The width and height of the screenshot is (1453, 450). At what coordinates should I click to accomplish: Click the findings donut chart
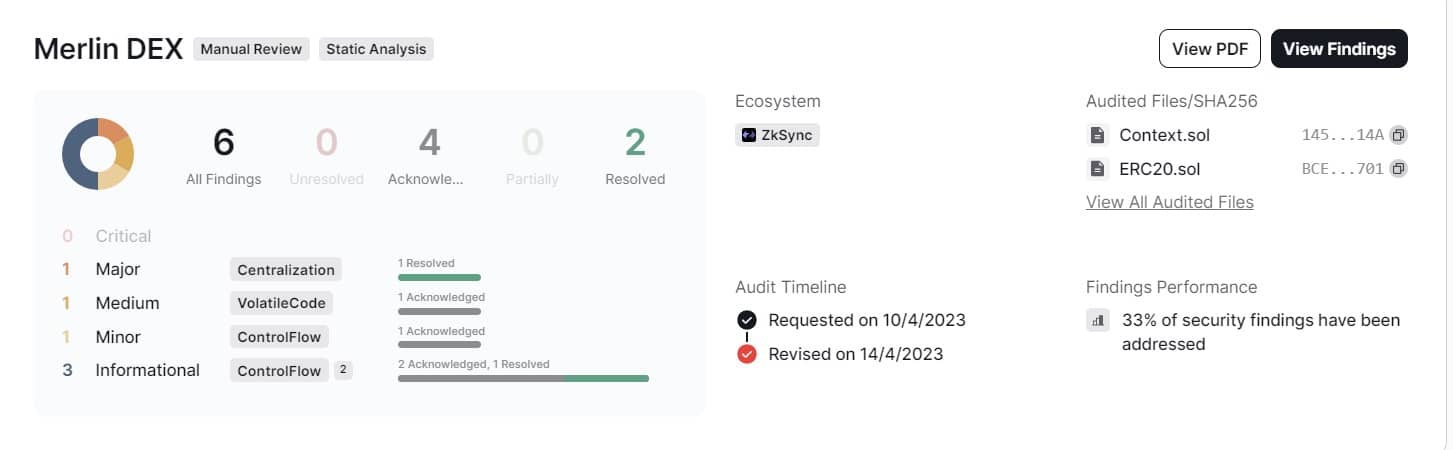98,154
